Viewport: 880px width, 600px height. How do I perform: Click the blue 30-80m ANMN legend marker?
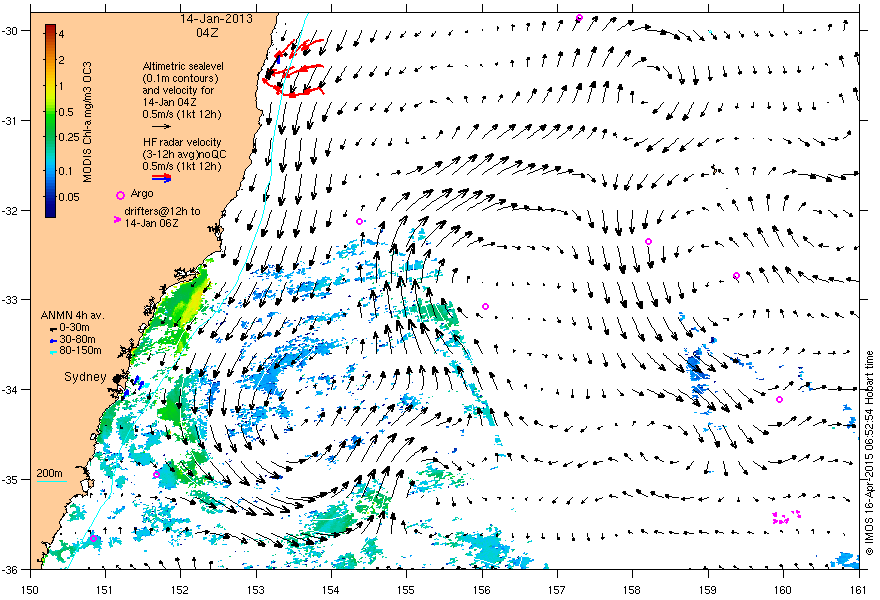(53, 341)
